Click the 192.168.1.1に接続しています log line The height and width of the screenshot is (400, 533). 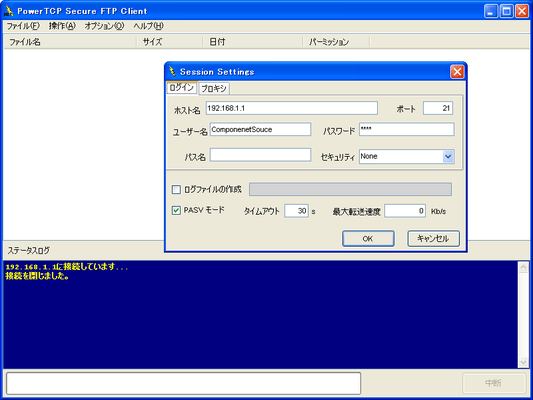(67, 267)
